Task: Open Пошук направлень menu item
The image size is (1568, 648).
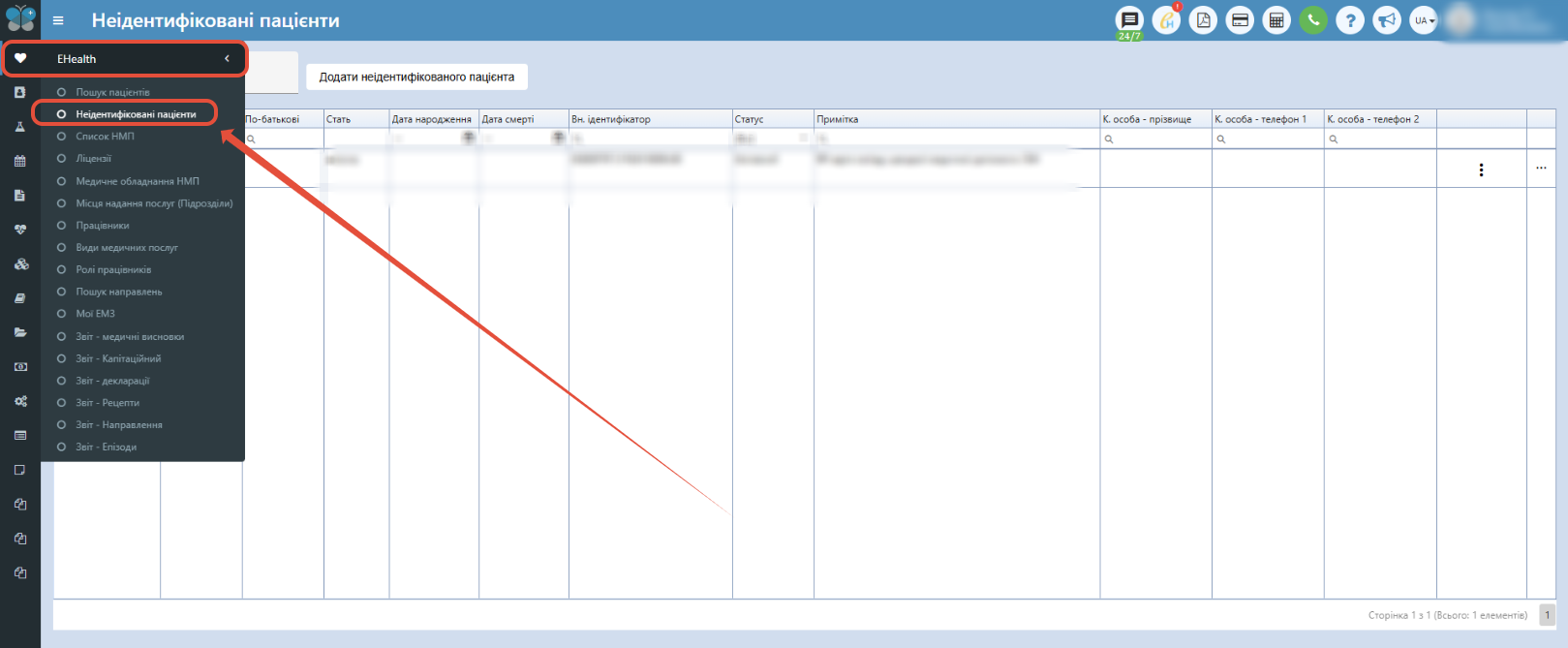Action: pyautogui.click(x=119, y=292)
